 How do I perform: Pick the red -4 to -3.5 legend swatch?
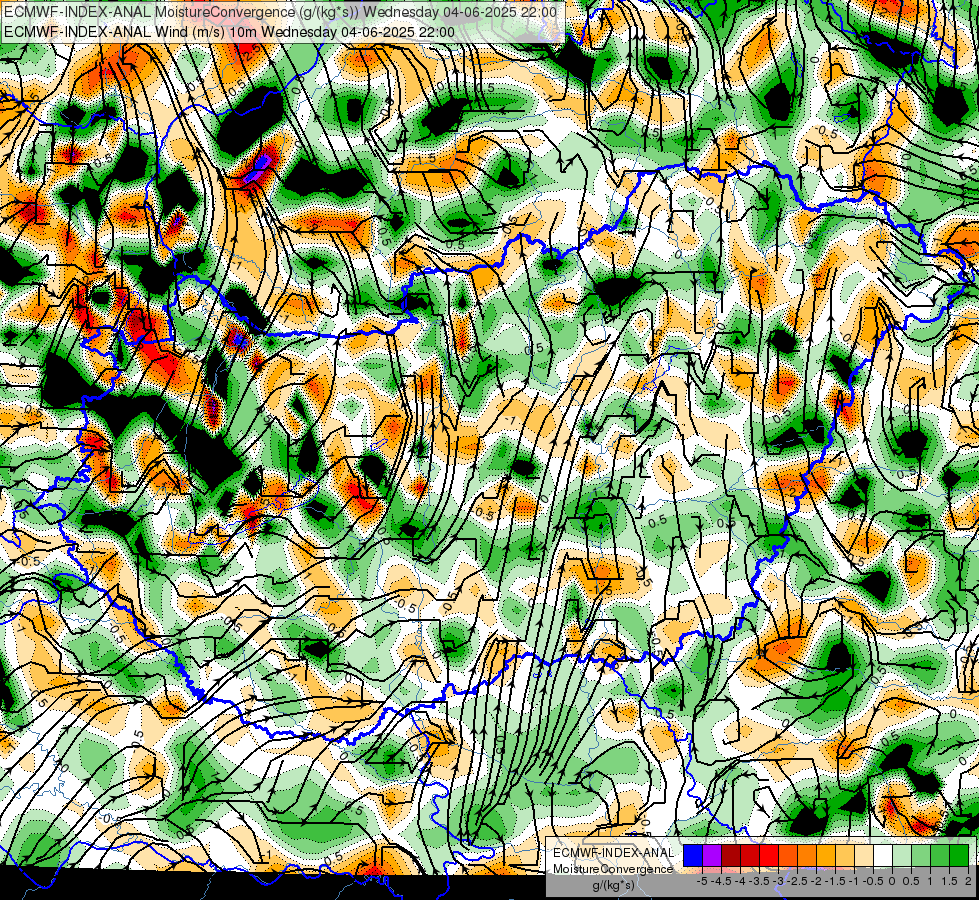tap(750, 856)
